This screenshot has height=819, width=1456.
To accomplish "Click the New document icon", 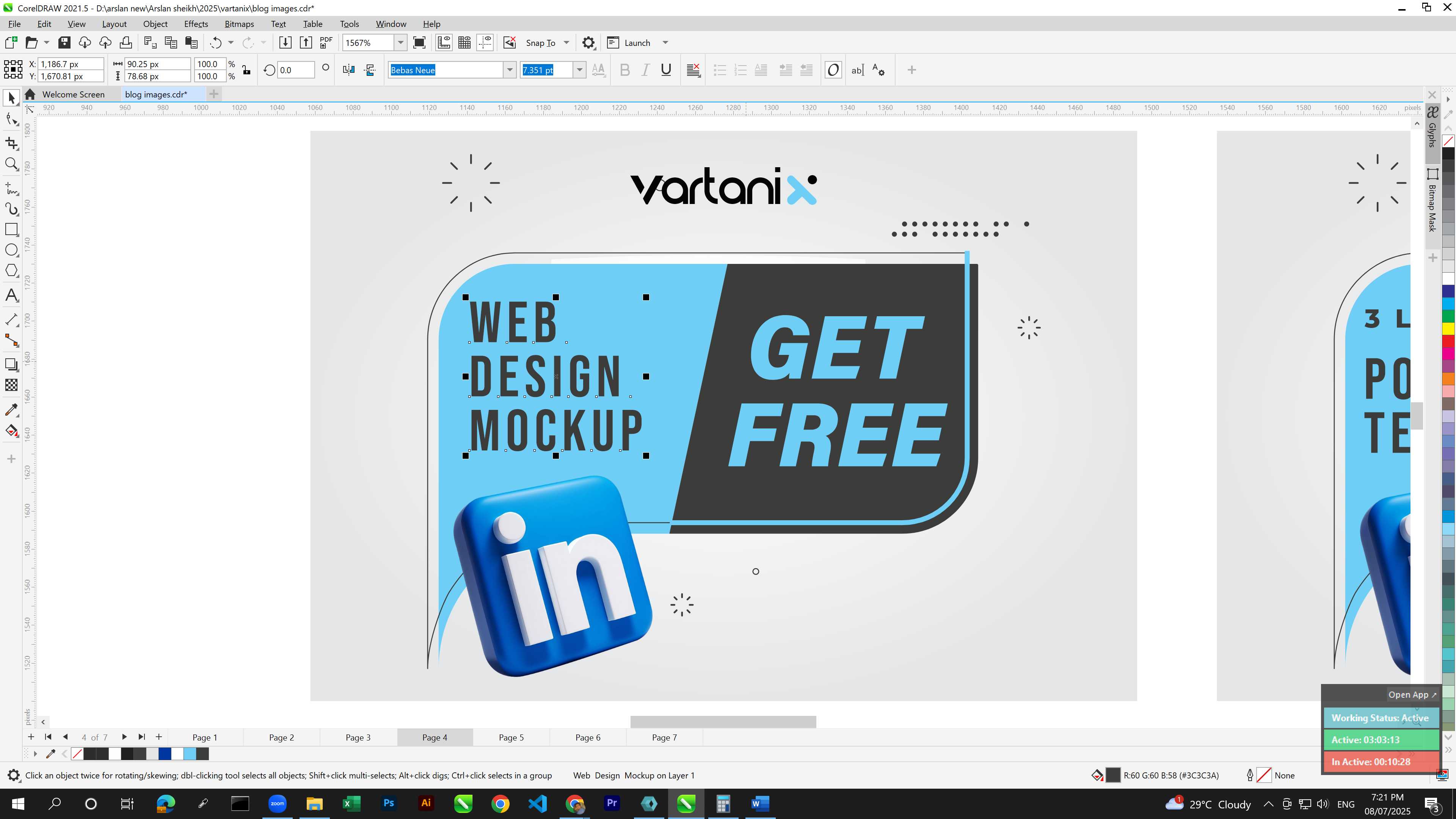I will pyautogui.click(x=11, y=42).
